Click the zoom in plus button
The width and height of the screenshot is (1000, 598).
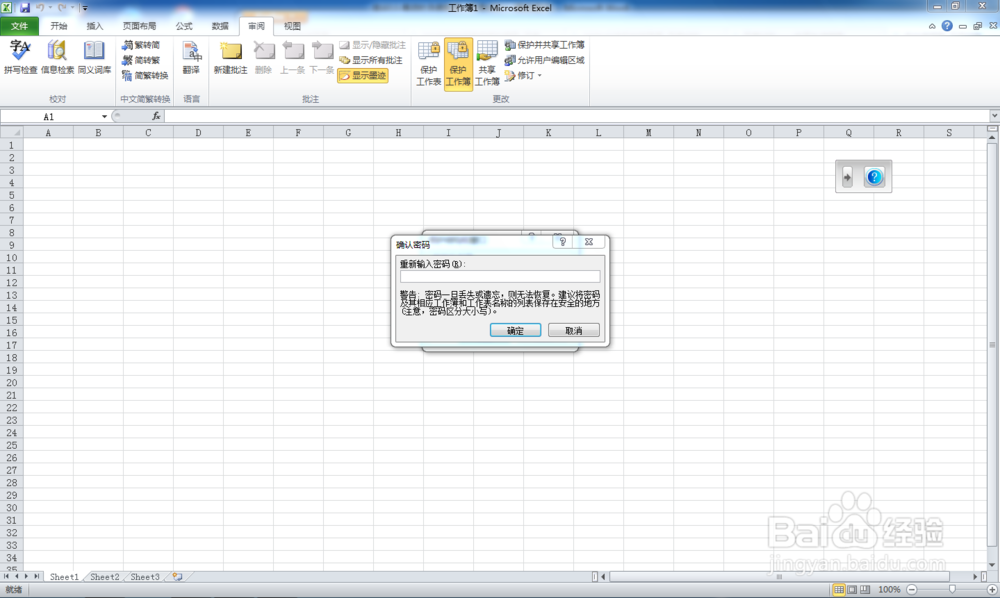(x=992, y=590)
